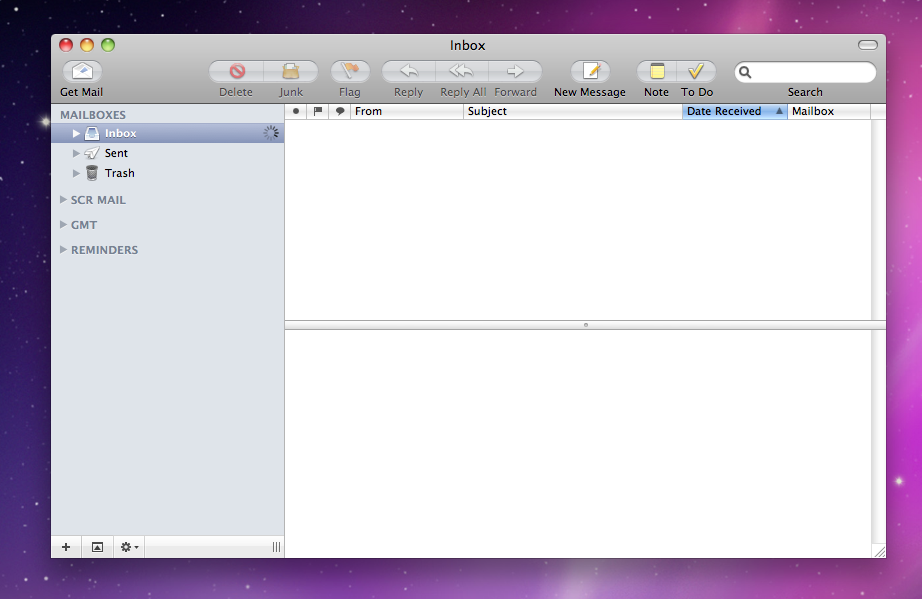Screen dimensions: 922x599
Task: Click the Reply arrow icon
Action: [408, 72]
